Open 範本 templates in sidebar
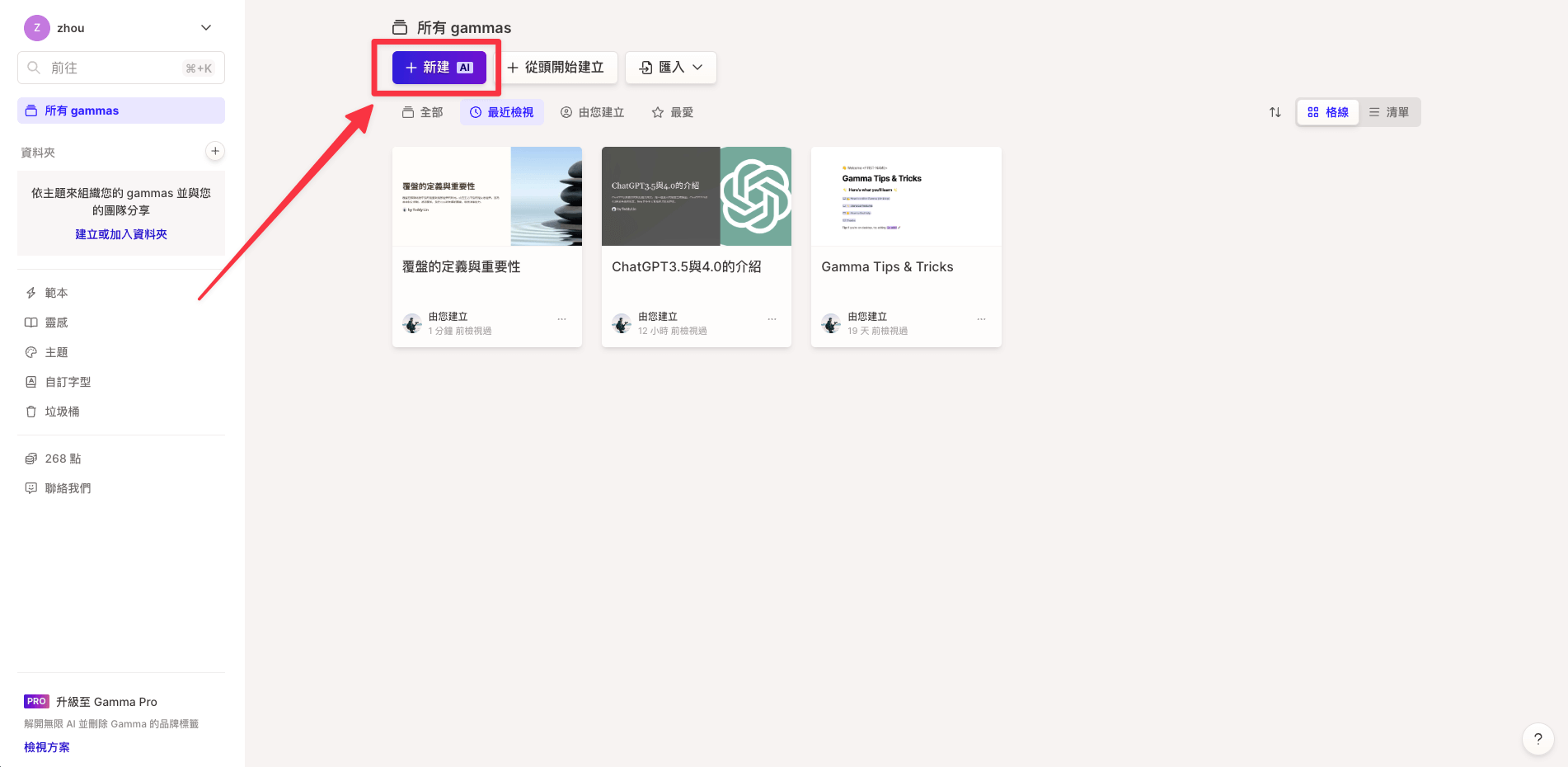 tap(56, 293)
